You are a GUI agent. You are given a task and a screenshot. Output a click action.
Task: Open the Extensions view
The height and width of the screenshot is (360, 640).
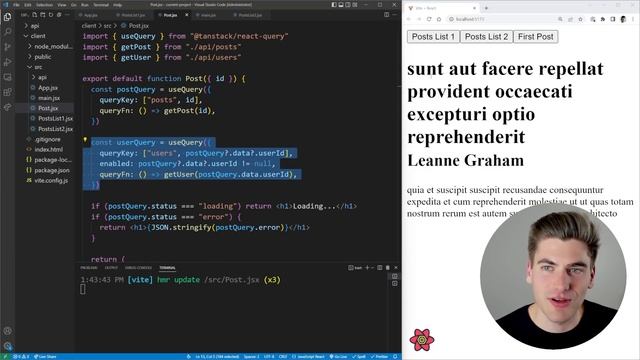(7, 92)
